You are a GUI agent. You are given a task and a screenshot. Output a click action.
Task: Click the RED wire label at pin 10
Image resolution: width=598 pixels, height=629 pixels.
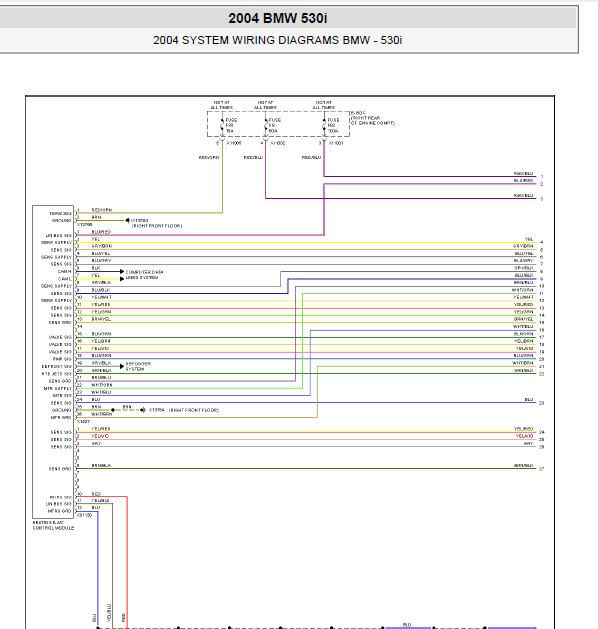coord(96,494)
